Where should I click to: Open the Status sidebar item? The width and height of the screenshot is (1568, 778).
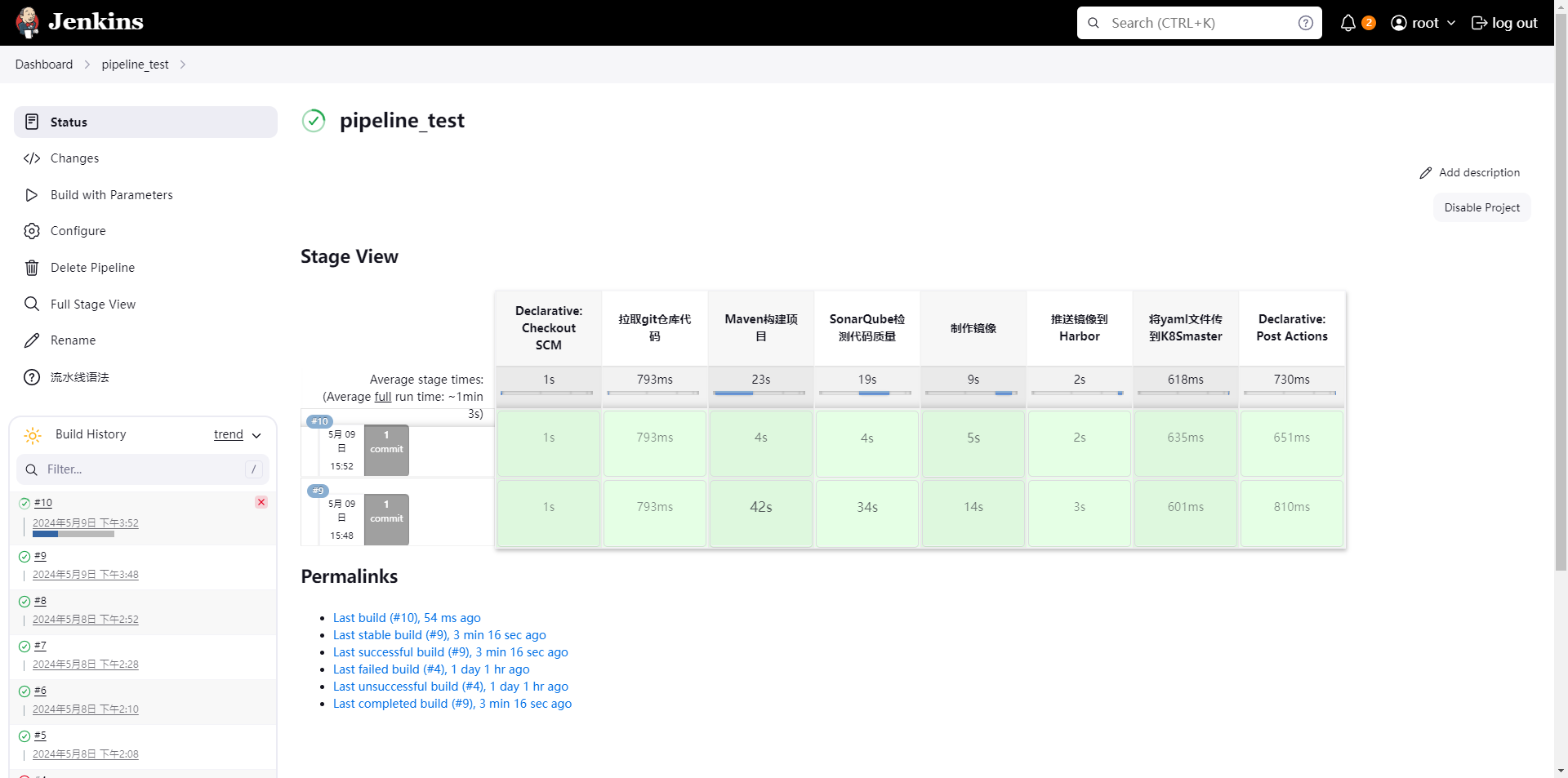coord(145,122)
